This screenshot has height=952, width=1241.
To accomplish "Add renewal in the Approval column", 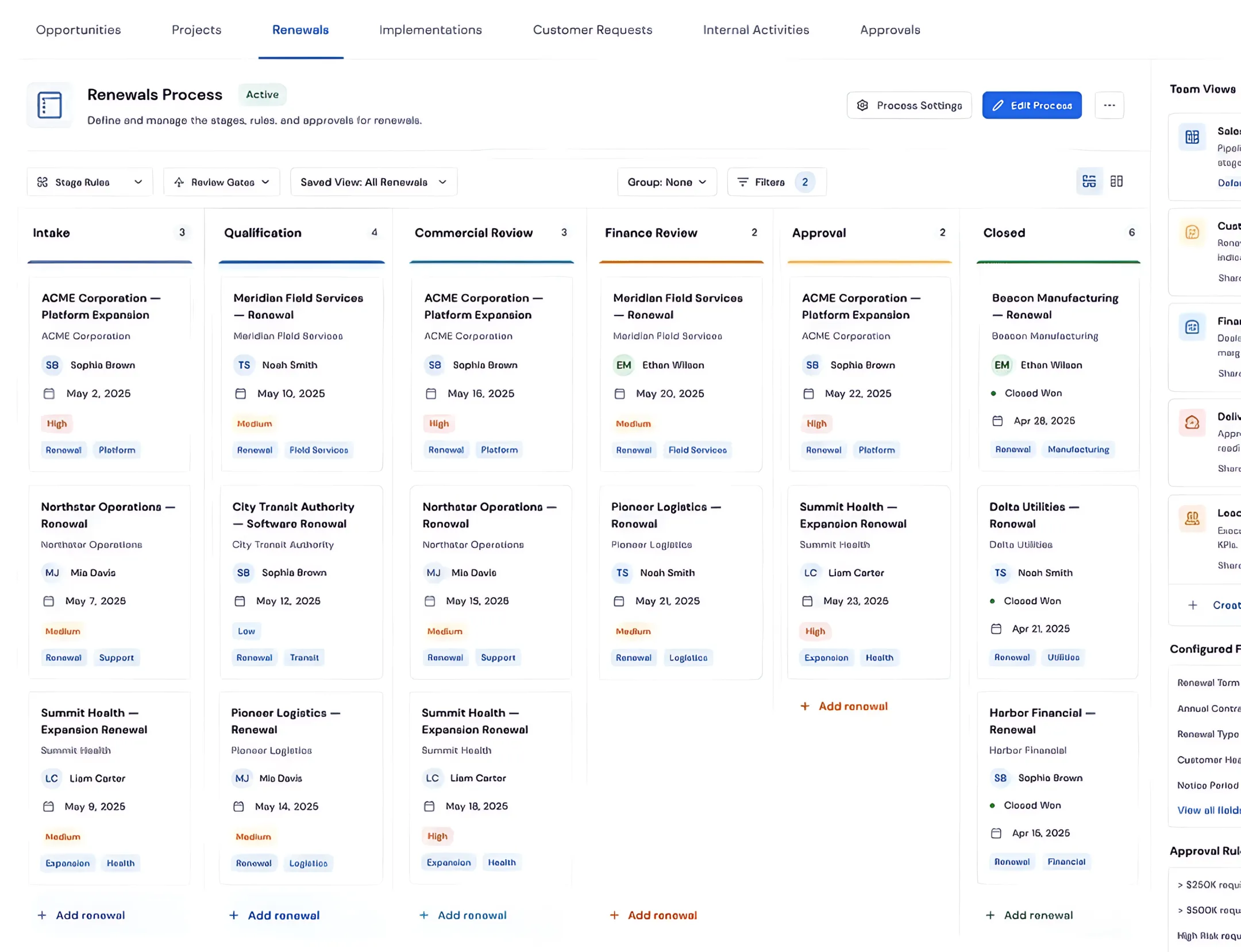I will [844, 706].
